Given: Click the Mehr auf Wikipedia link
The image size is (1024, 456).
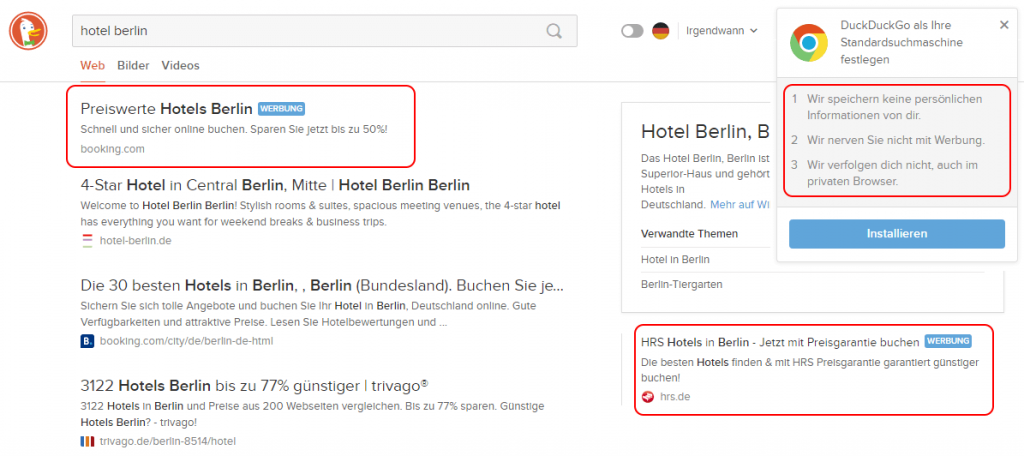Looking at the screenshot, I should coord(740,204).
